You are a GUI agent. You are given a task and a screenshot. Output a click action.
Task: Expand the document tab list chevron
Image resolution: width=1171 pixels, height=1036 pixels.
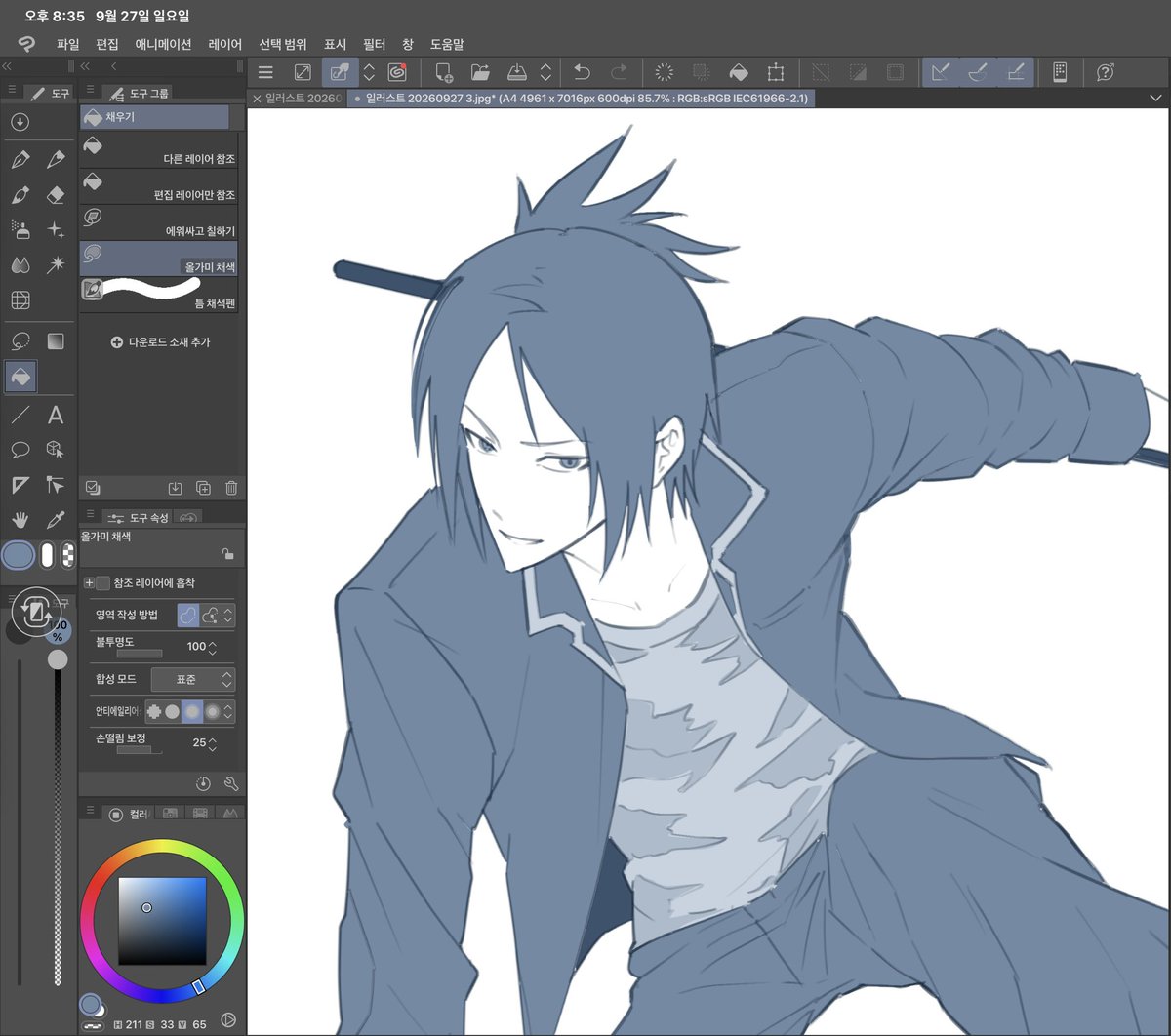[1155, 99]
